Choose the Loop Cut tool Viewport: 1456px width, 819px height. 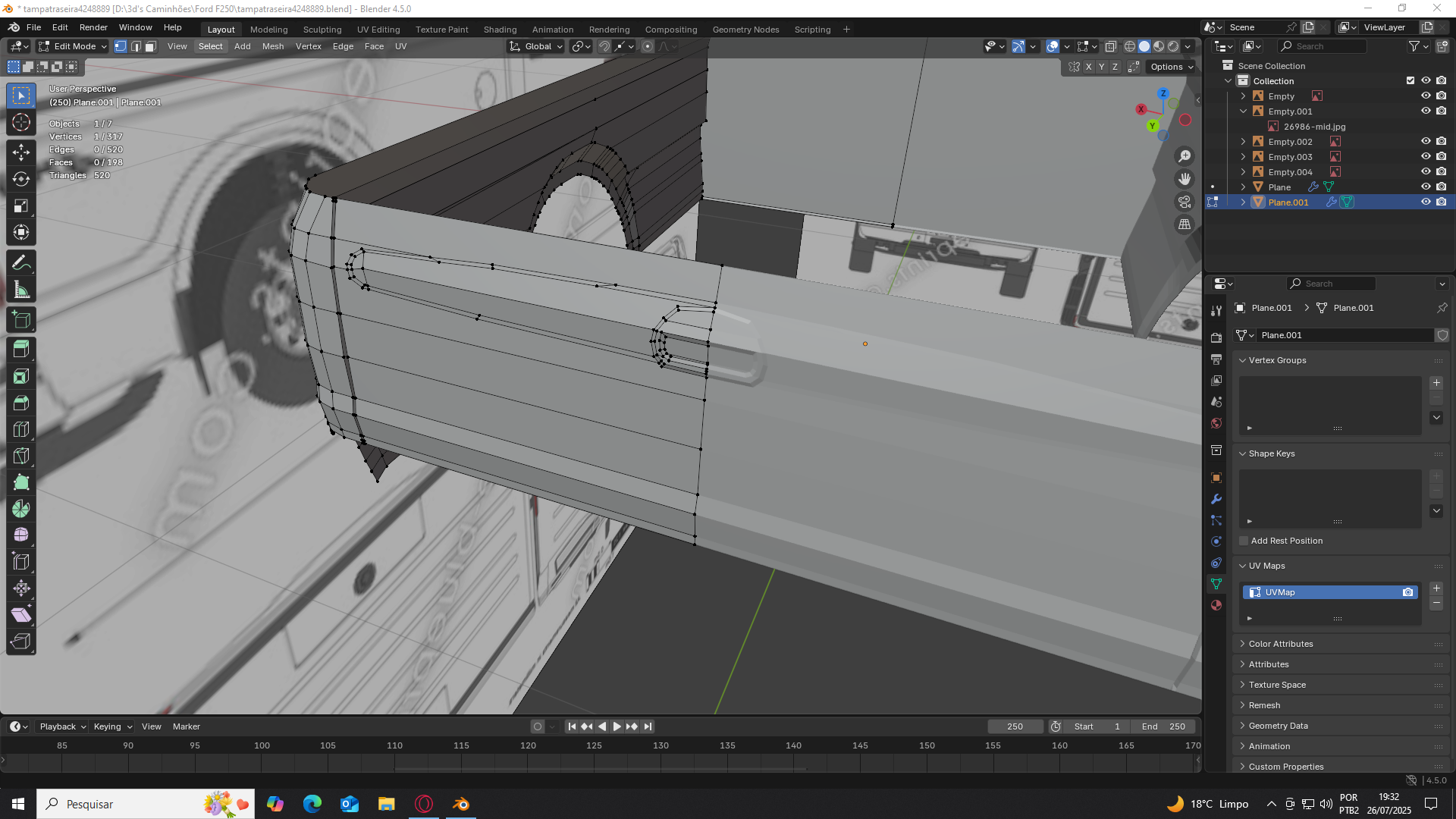coord(20,429)
